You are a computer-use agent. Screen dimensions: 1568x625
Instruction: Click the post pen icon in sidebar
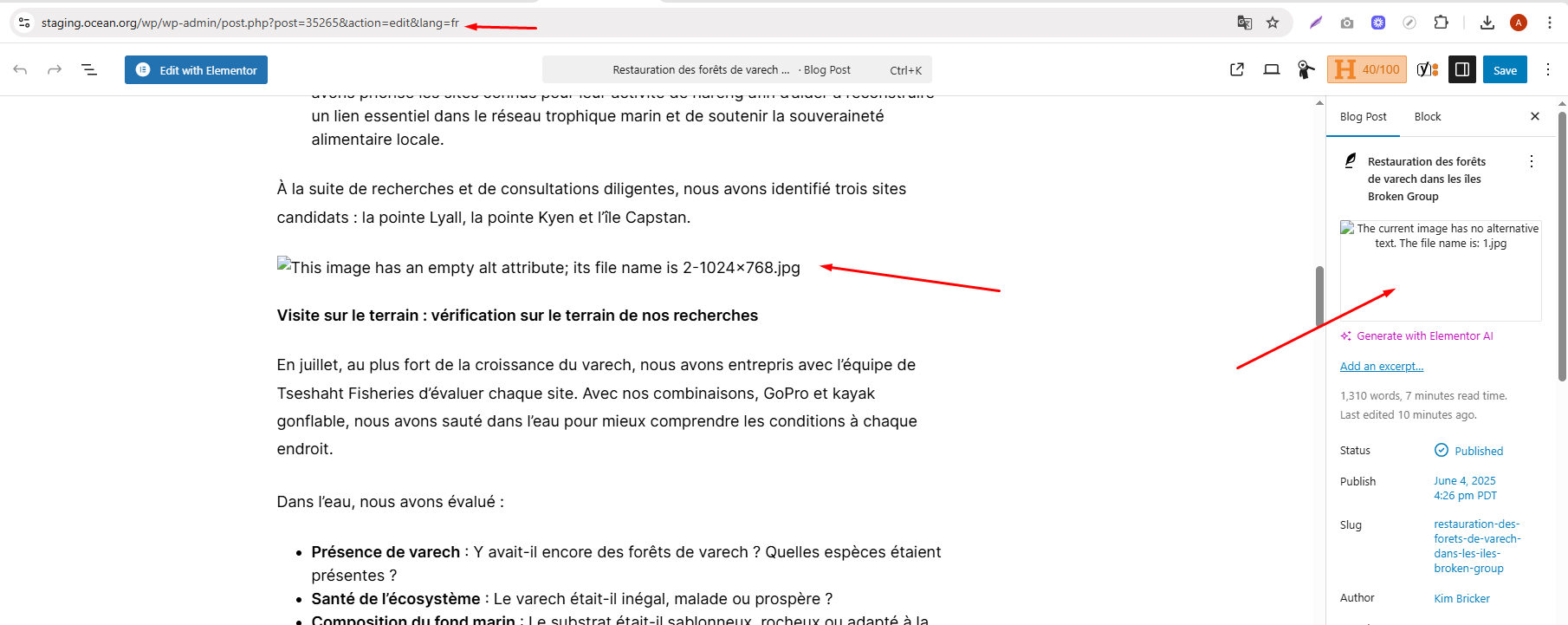click(1350, 161)
